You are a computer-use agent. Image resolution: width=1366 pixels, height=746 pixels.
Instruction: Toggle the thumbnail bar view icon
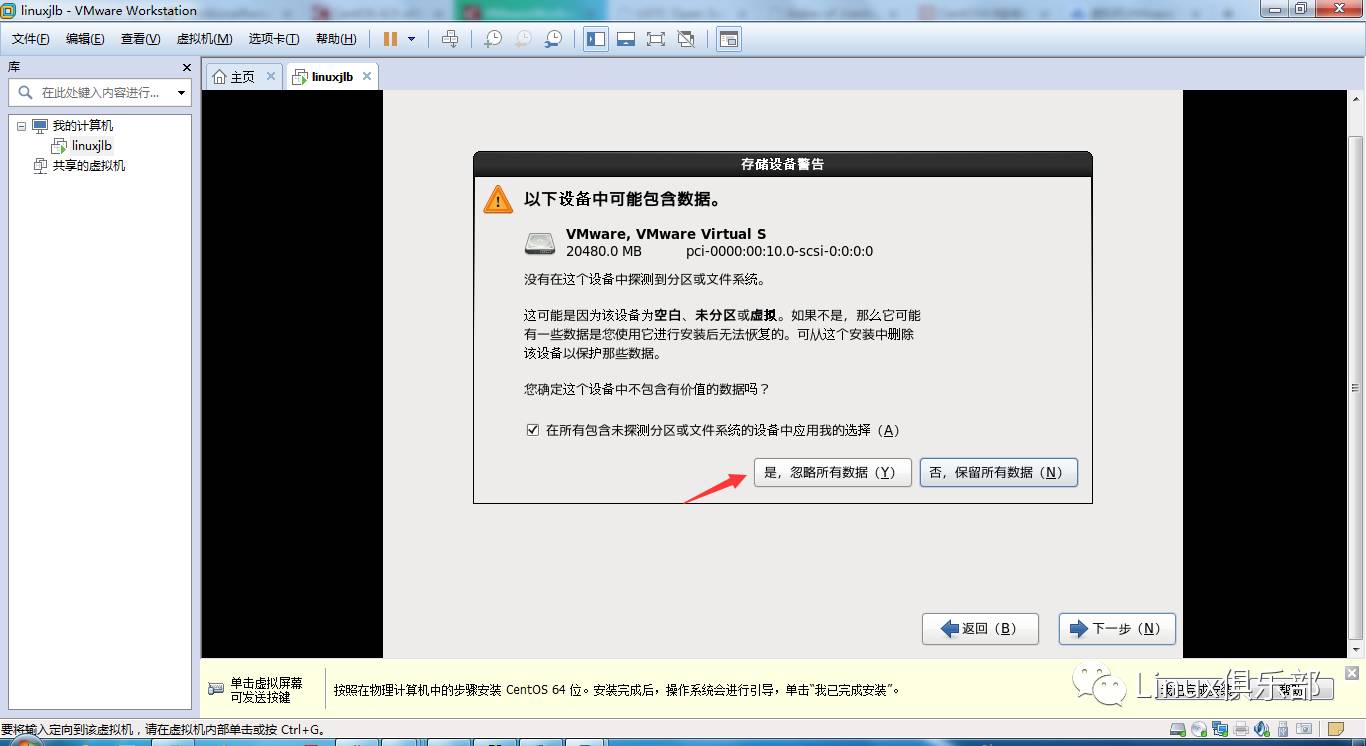626,39
